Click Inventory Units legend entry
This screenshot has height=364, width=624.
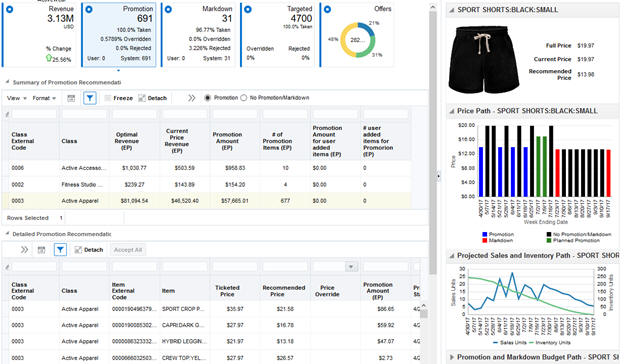[x=550, y=343]
